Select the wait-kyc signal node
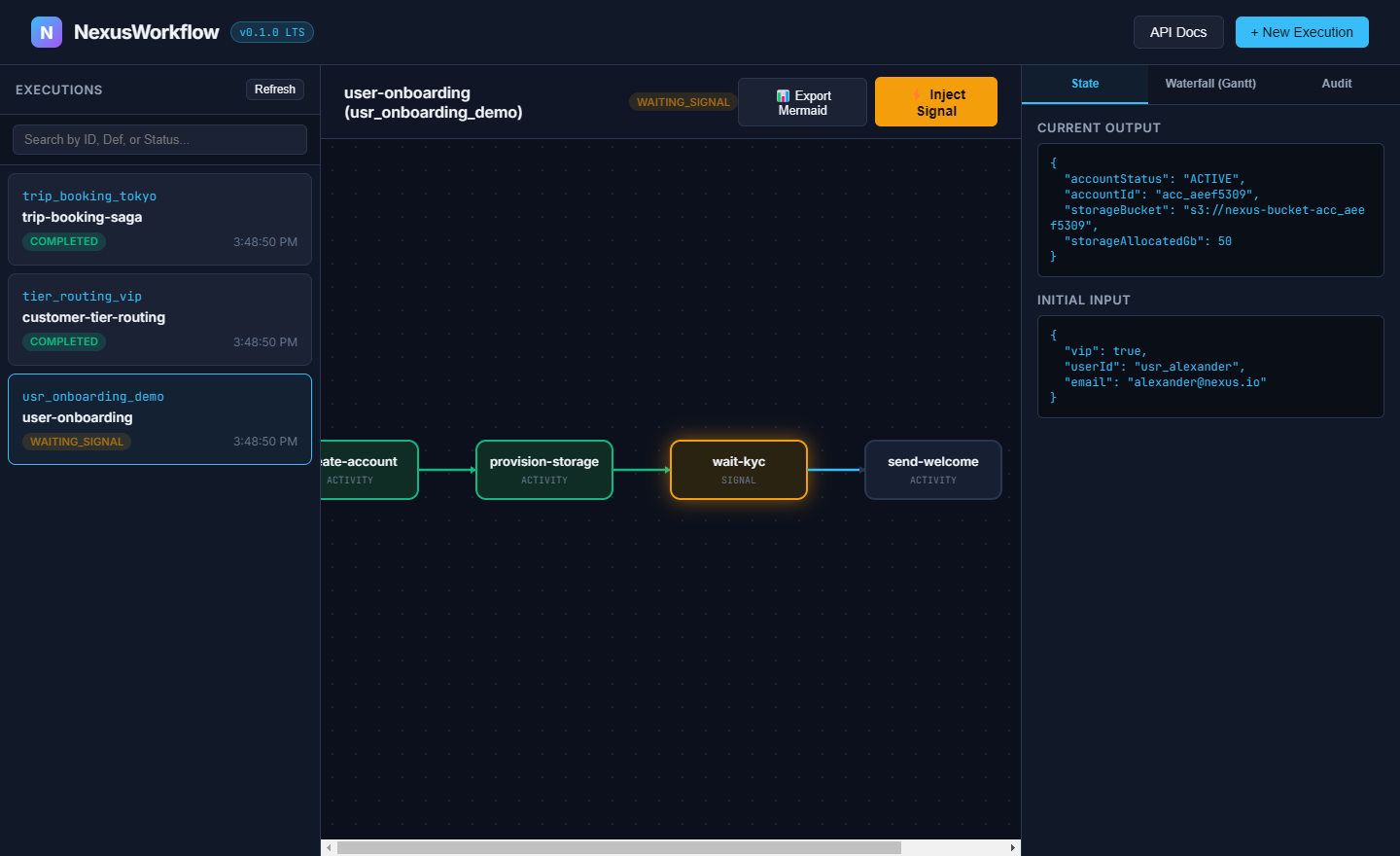 click(739, 470)
